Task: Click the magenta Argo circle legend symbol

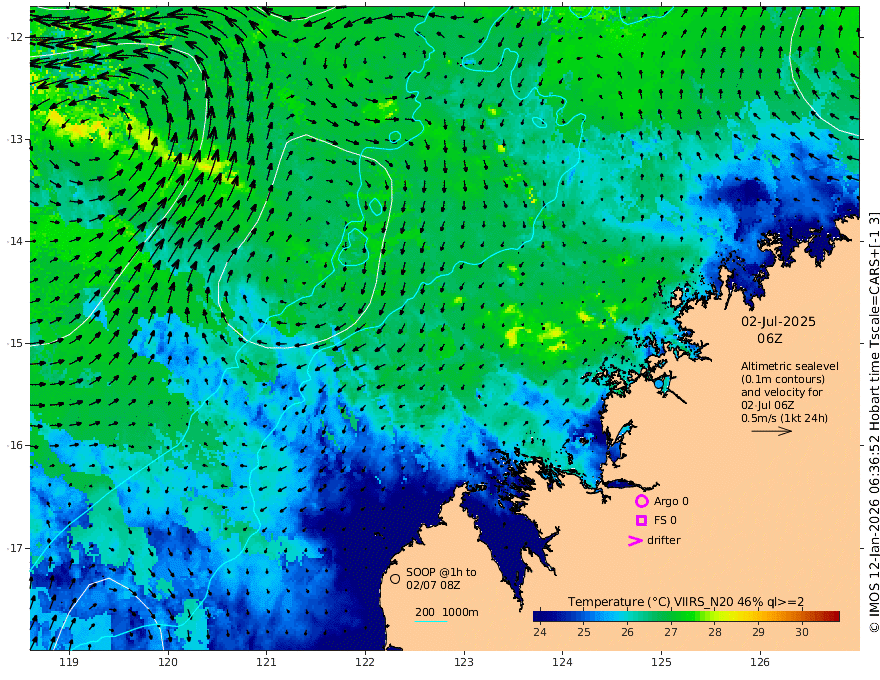Action: [641, 501]
